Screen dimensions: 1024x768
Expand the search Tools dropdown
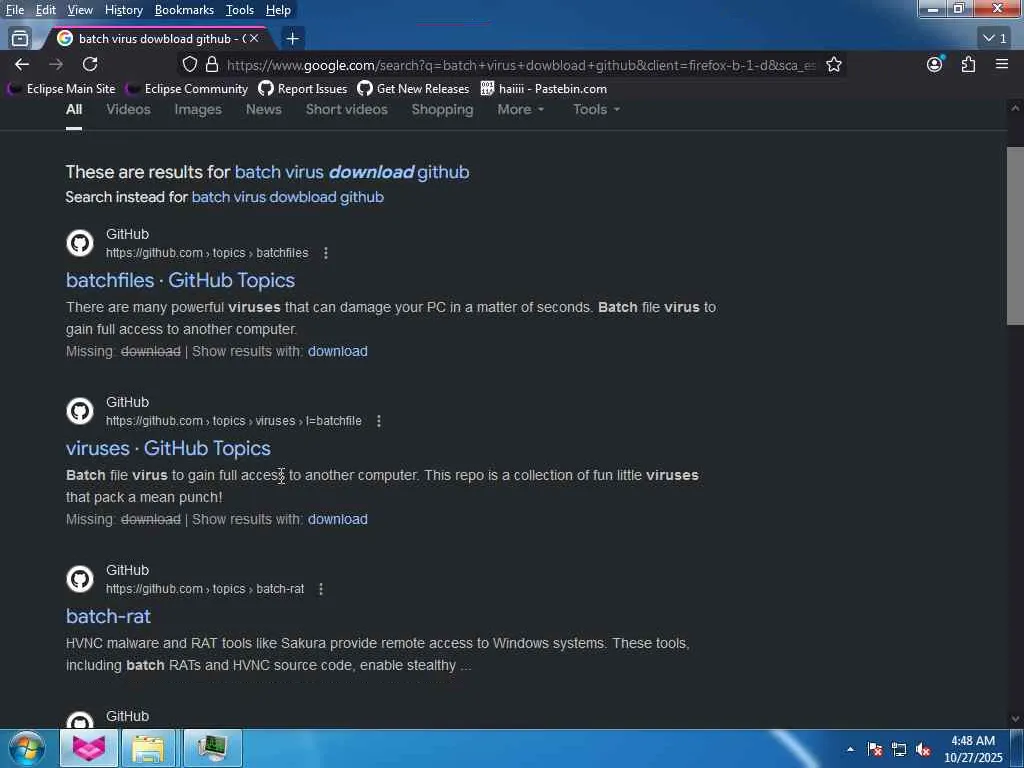point(596,109)
